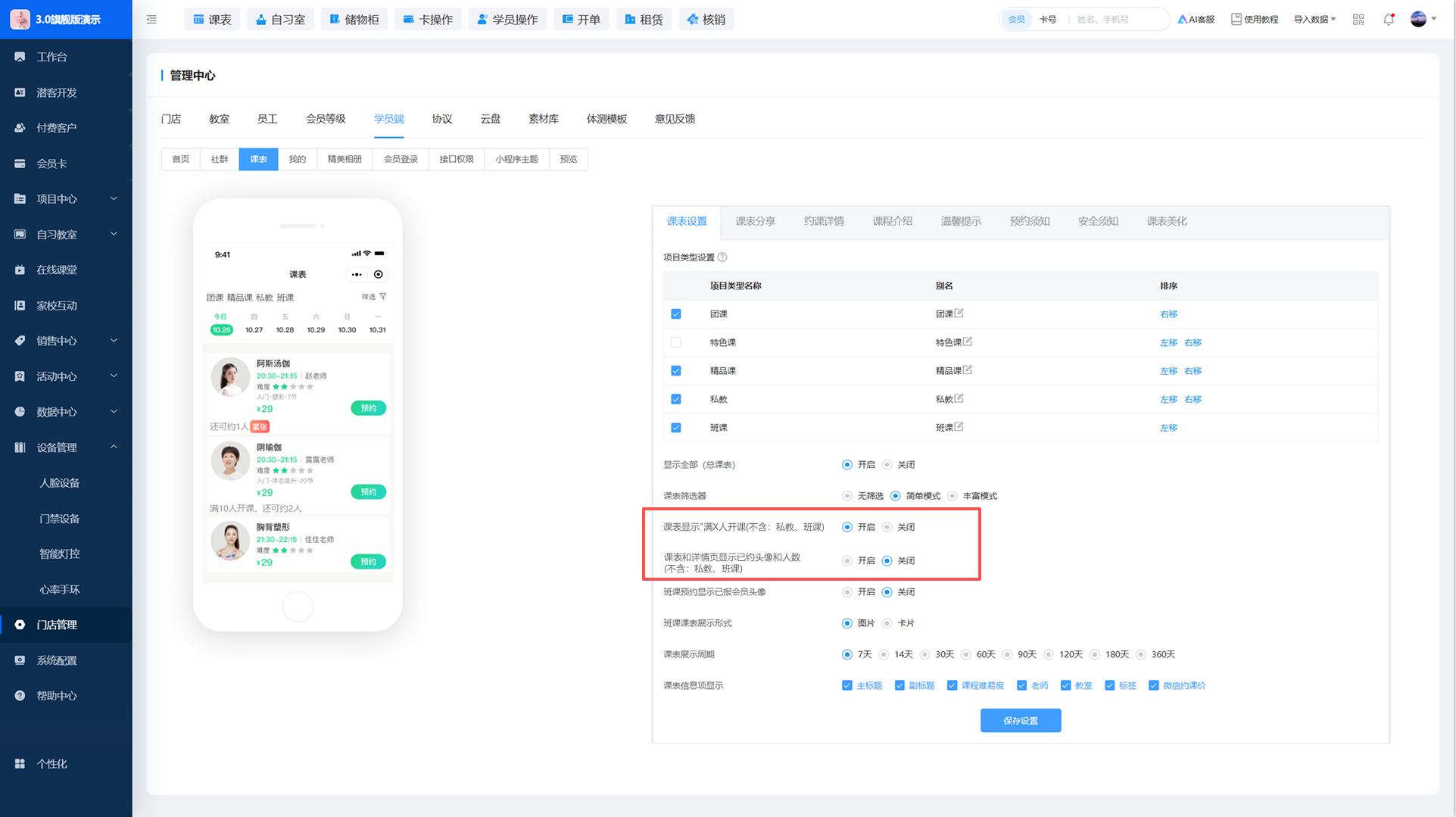Open 储物柜 from the top toolbar
The width and height of the screenshot is (1456, 817).
pyautogui.click(x=354, y=20)
